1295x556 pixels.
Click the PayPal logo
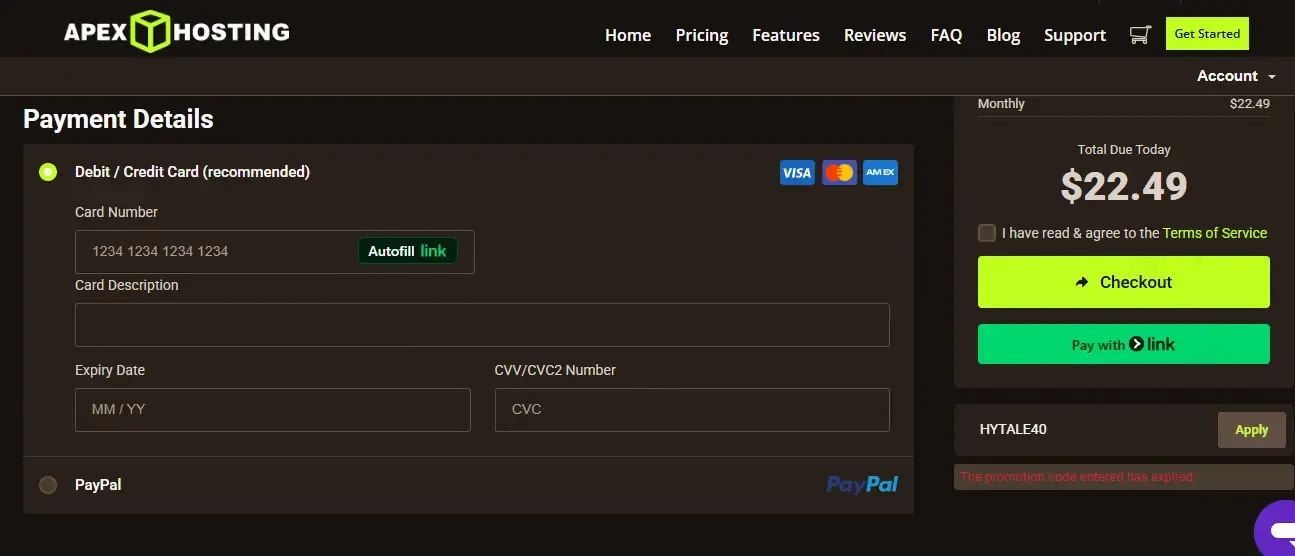click(x=862, y=485)
